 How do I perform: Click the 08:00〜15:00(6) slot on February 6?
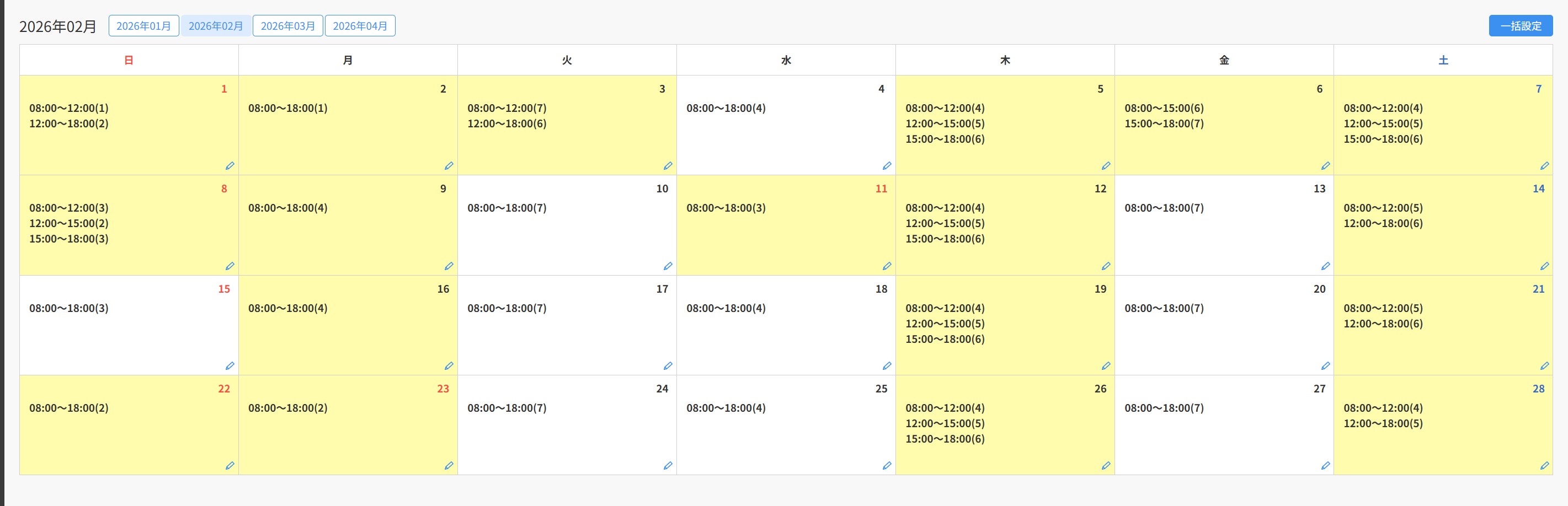pos(1164,108)
